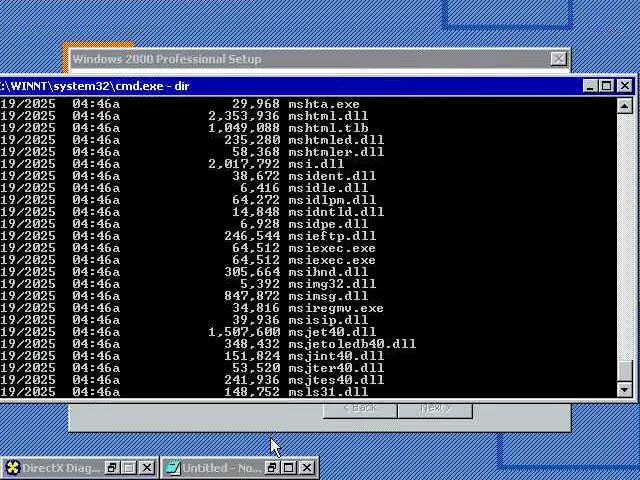Click the console vertical scrollbar thumb
Screen dimensions: 640x480
624,371
